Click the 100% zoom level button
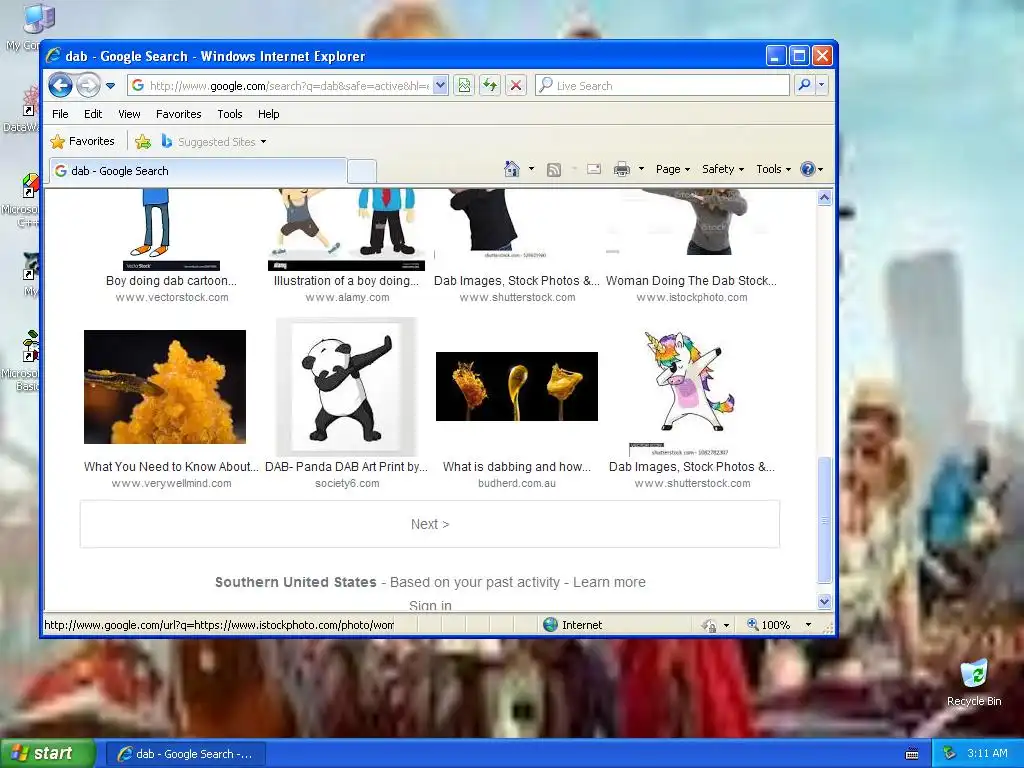 point(769,625)
